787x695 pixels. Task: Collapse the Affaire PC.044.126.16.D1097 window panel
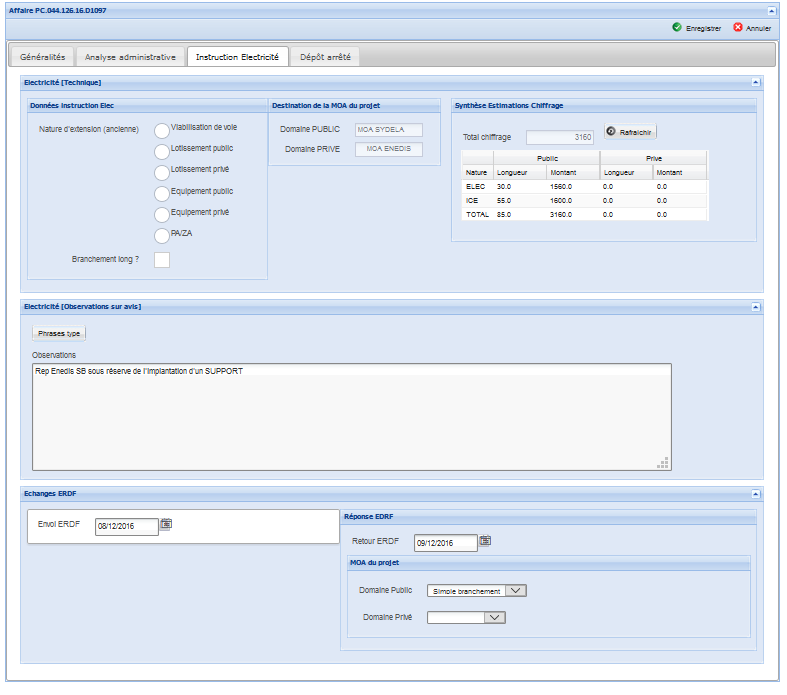[x=771, y=11]
